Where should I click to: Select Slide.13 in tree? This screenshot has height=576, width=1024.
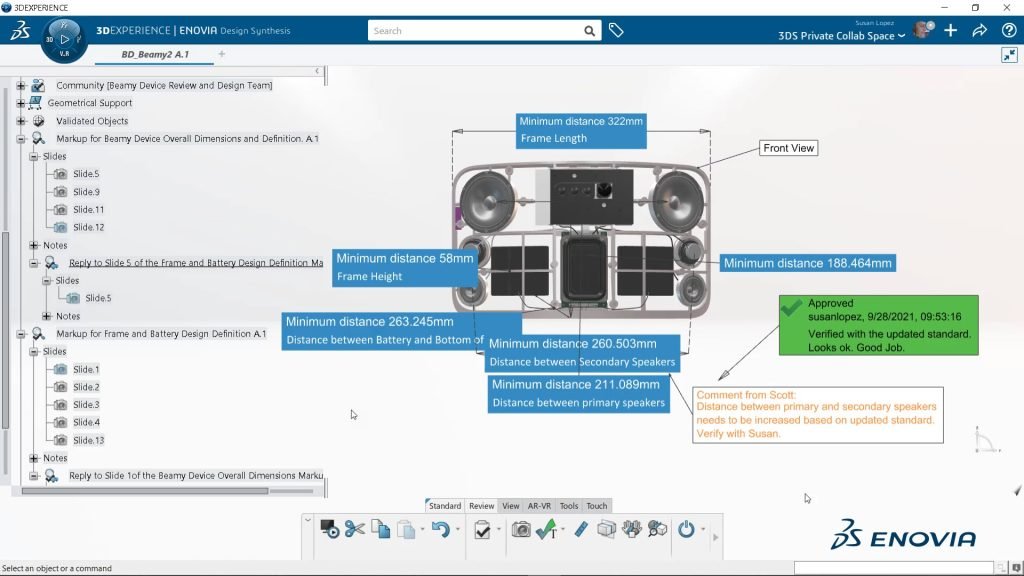click(88, 440)
